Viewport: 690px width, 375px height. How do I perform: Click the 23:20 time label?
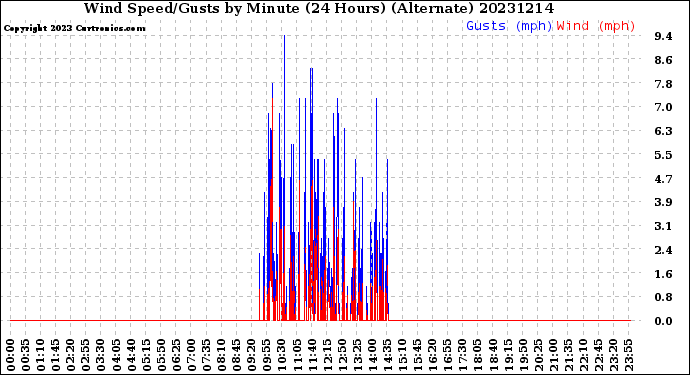(x=613, y=355)
